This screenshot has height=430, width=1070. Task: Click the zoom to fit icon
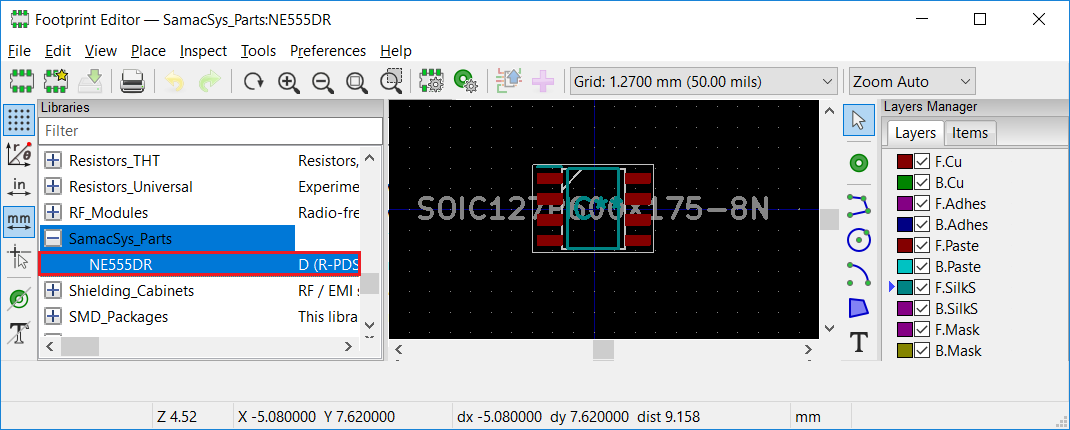tap(356, 82)
